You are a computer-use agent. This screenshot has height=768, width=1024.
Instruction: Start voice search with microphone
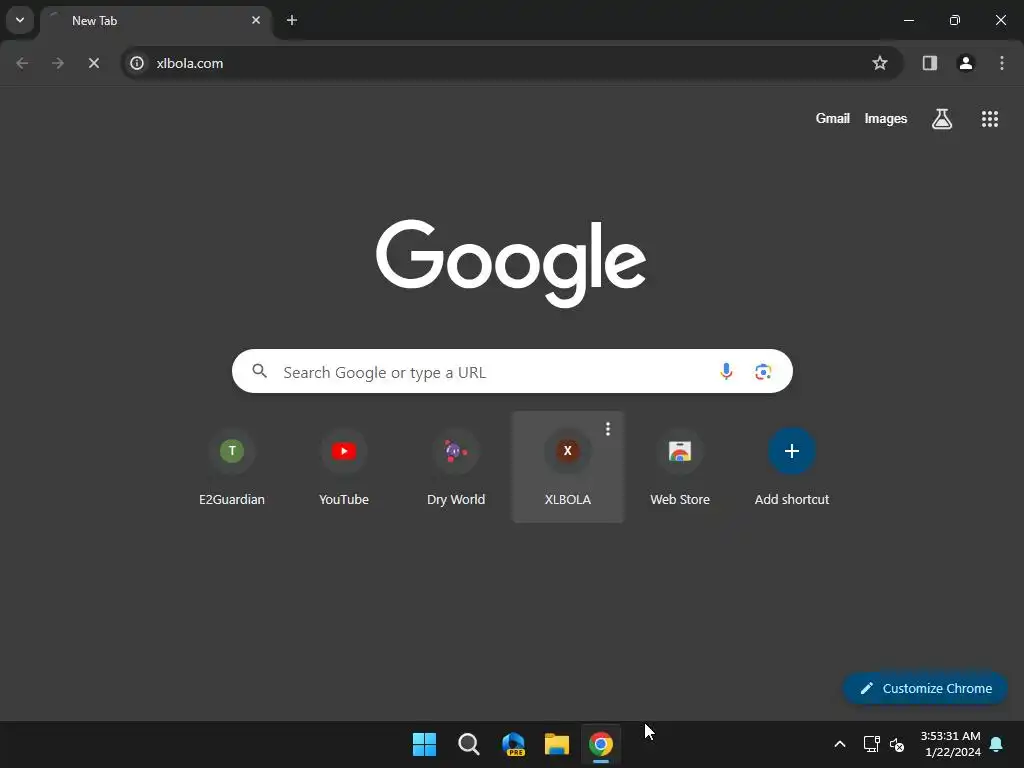[726, 372]
